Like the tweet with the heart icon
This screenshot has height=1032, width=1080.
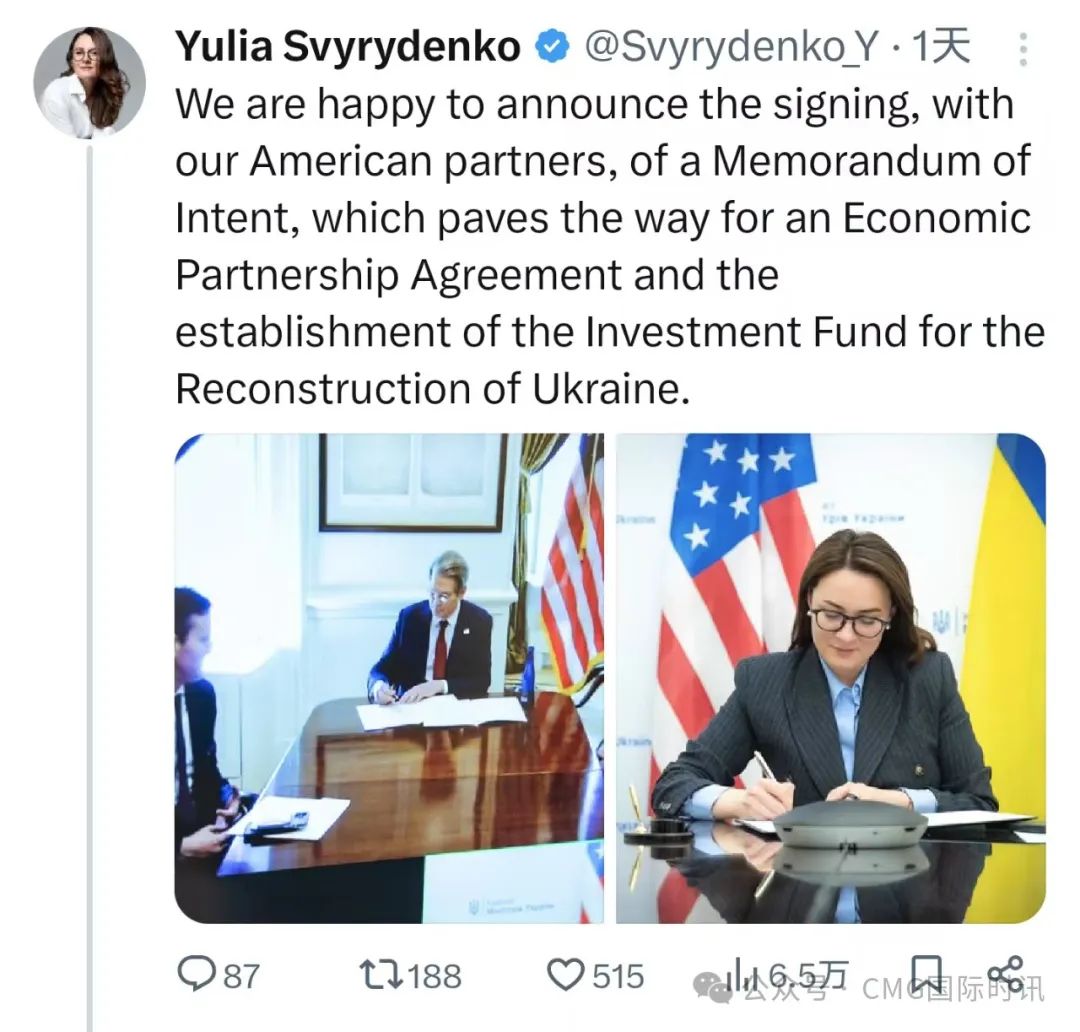coord(567,973)
